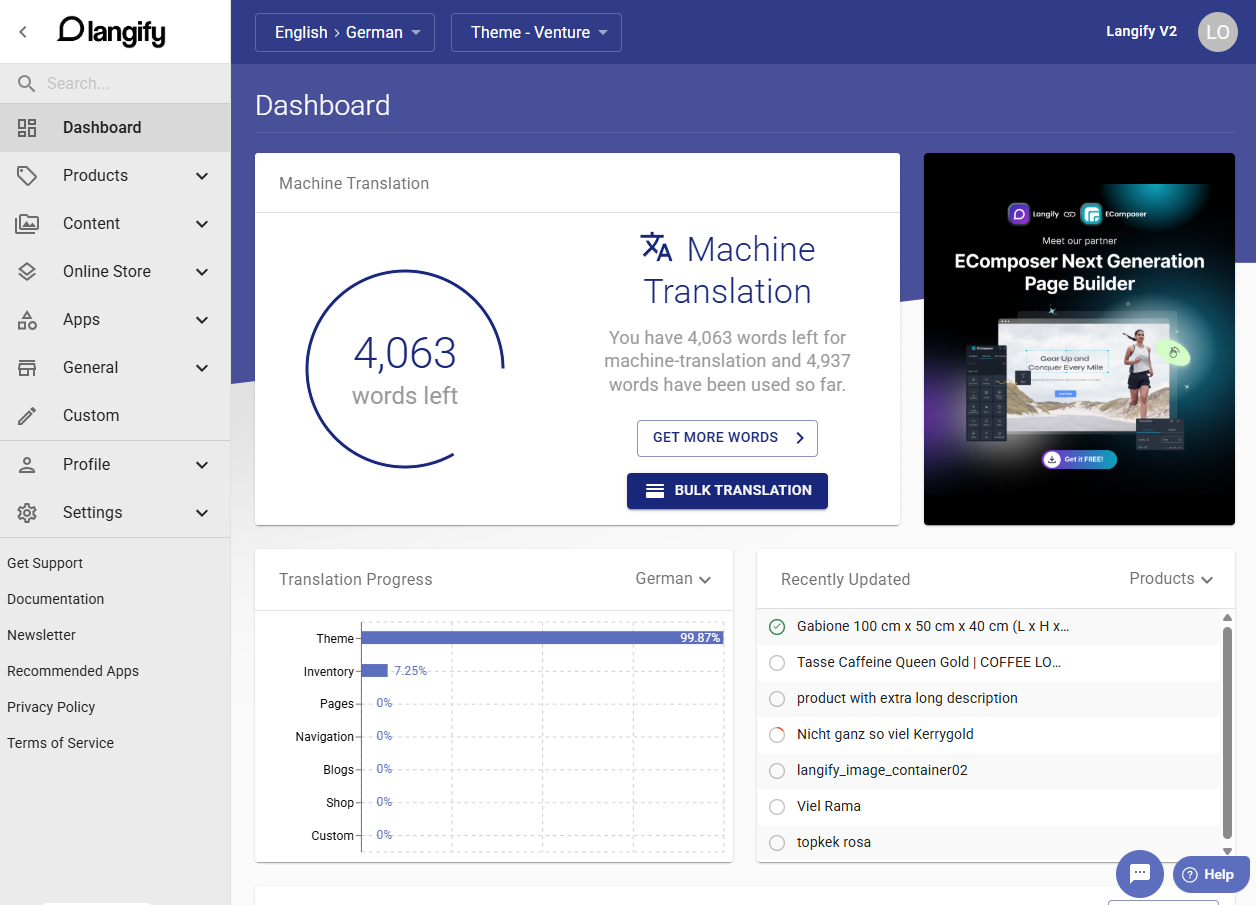Click the status circle for product with extra long description

pos(777,699)
